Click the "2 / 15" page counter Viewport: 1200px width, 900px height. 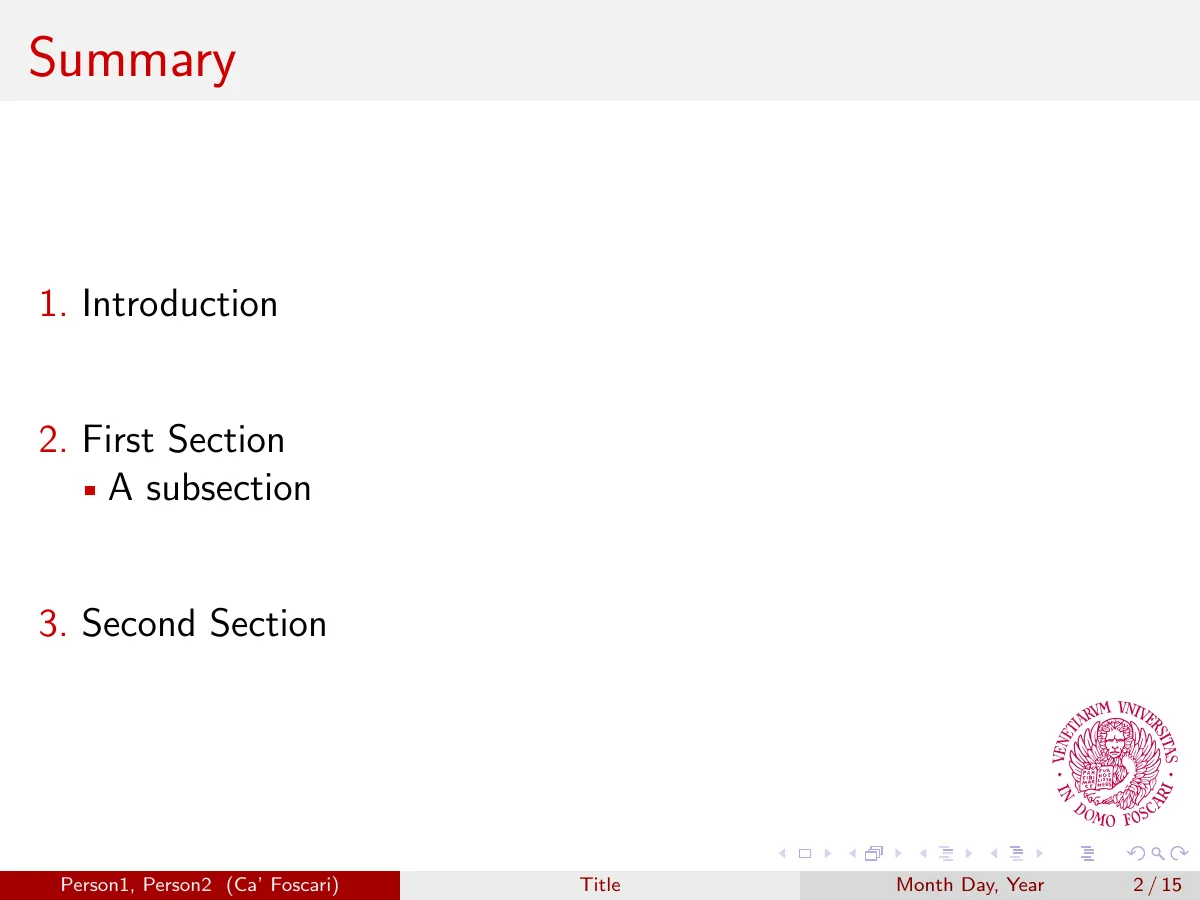pos(1158,885)
